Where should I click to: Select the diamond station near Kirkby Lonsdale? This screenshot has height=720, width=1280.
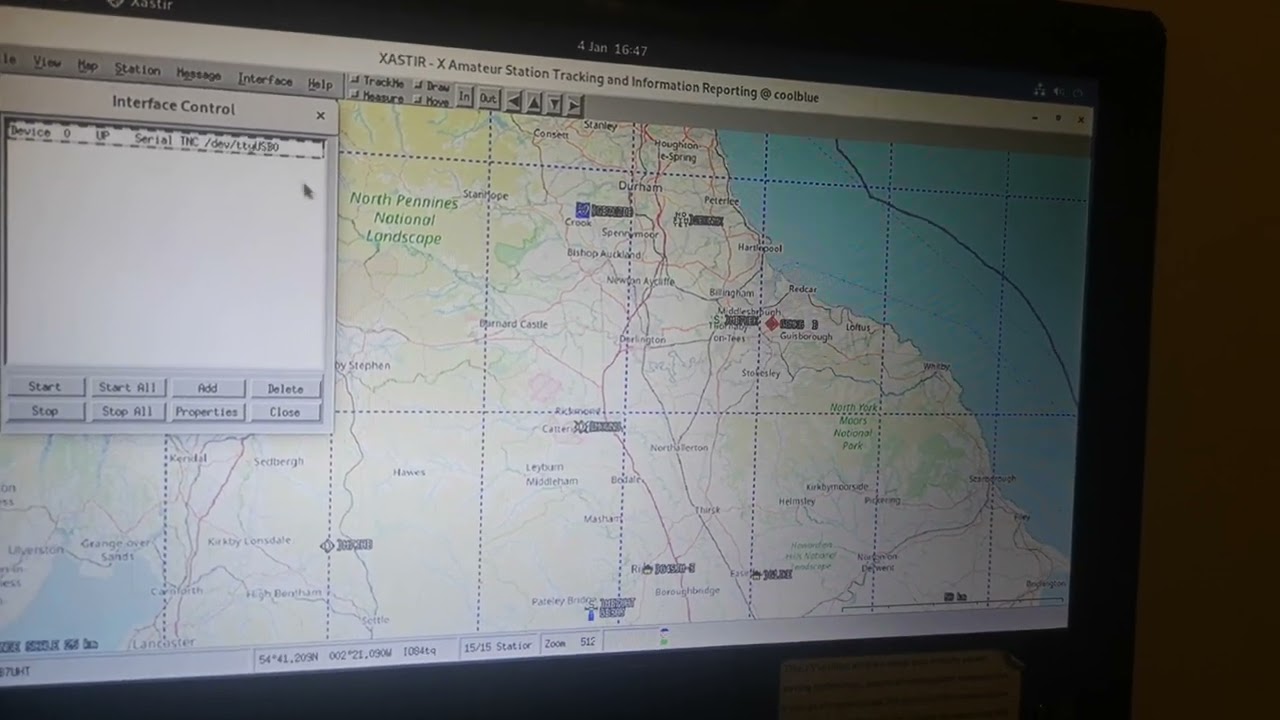click(327, 545)
